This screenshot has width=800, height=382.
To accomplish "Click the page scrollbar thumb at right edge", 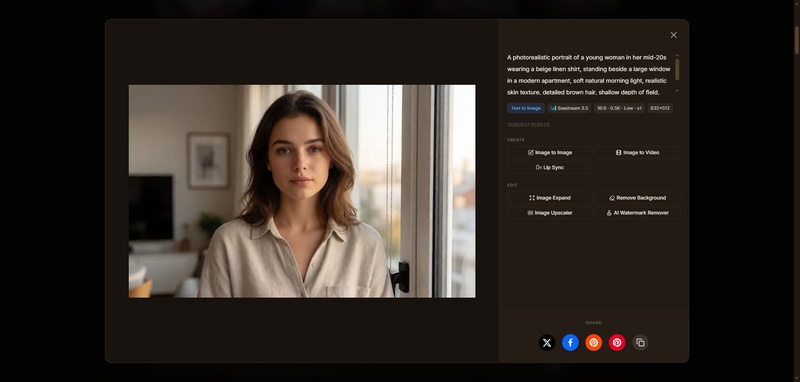I will pos(796,39).
